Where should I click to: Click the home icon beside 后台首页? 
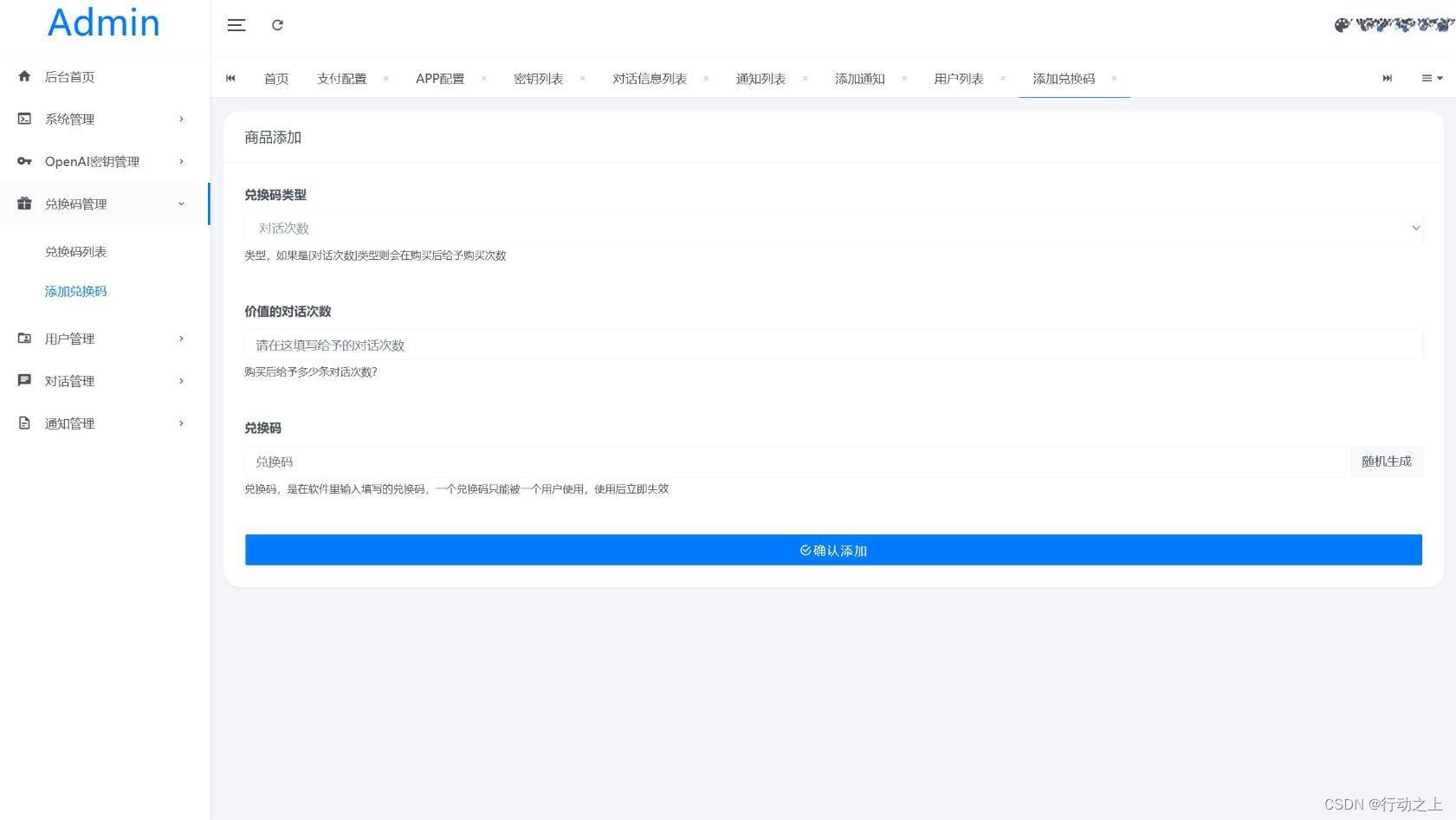click(x=24, y=76)
